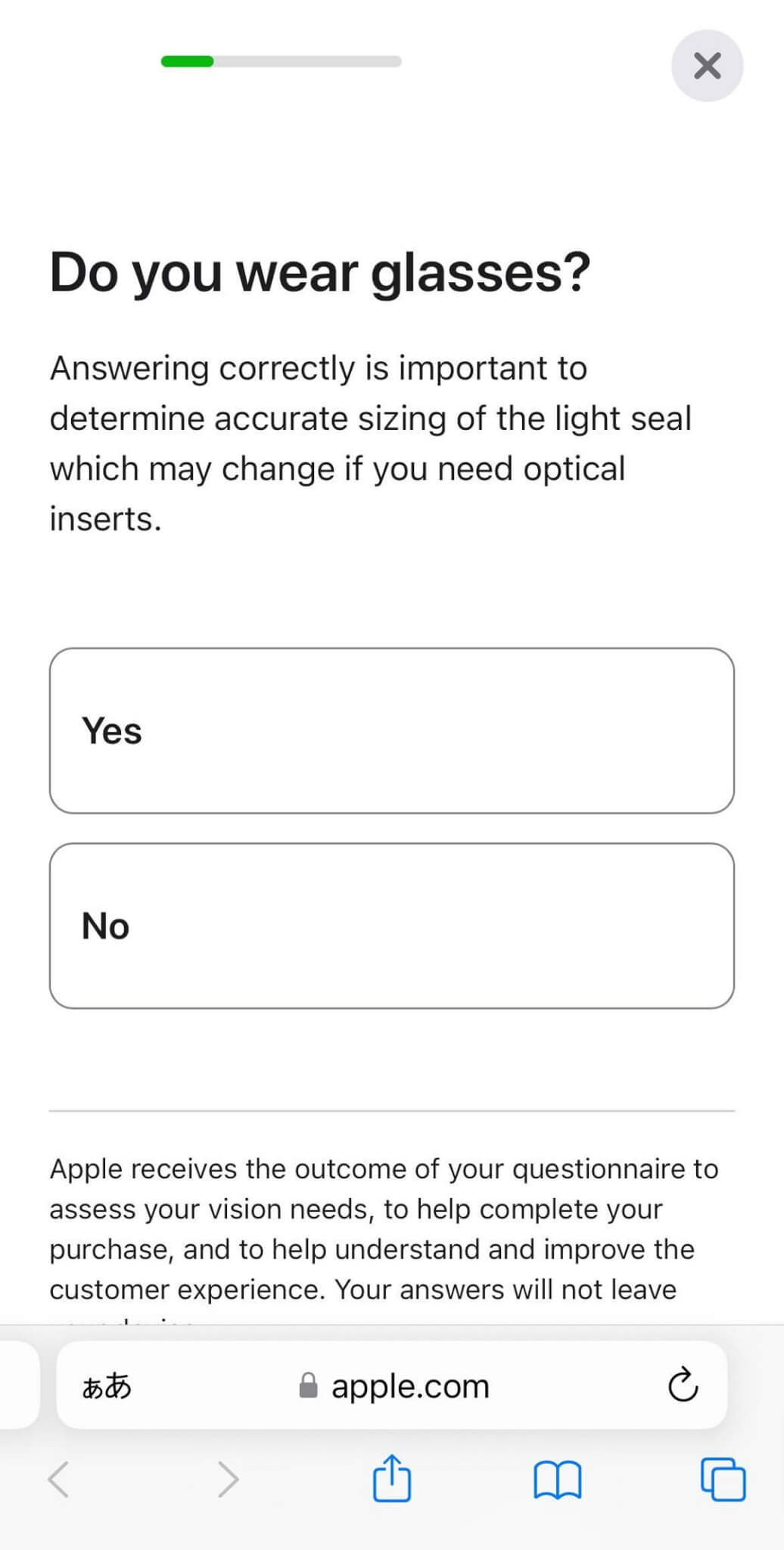This screenshot has width=784, height=1550.
Task: Reload the apple.com page
Action: 683,1385
